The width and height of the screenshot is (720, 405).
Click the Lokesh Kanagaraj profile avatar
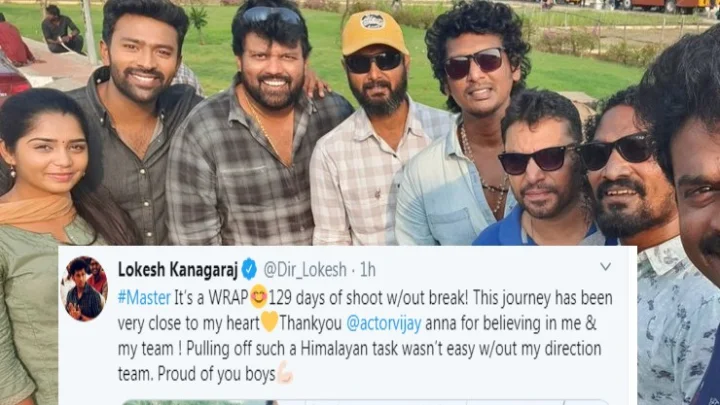point(84,288)
